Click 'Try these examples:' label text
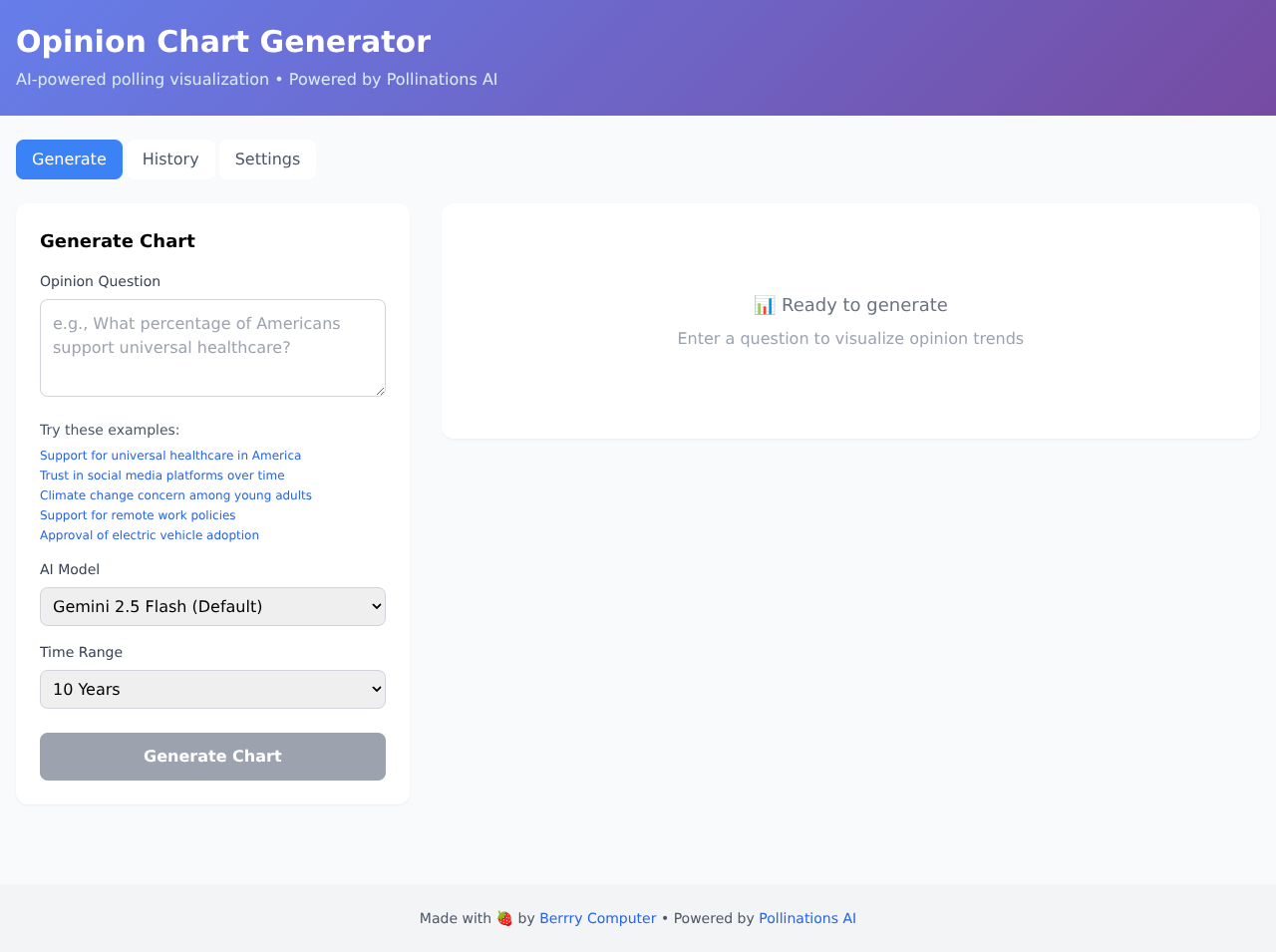Screen dimensions: 1276x952 point(110,430)
